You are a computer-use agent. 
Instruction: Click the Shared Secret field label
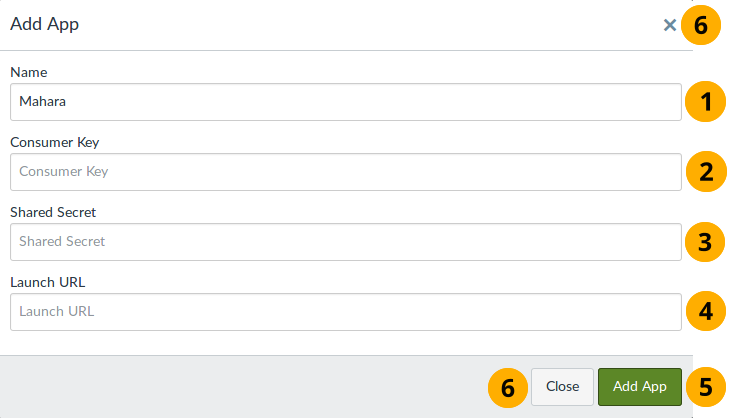53,212
